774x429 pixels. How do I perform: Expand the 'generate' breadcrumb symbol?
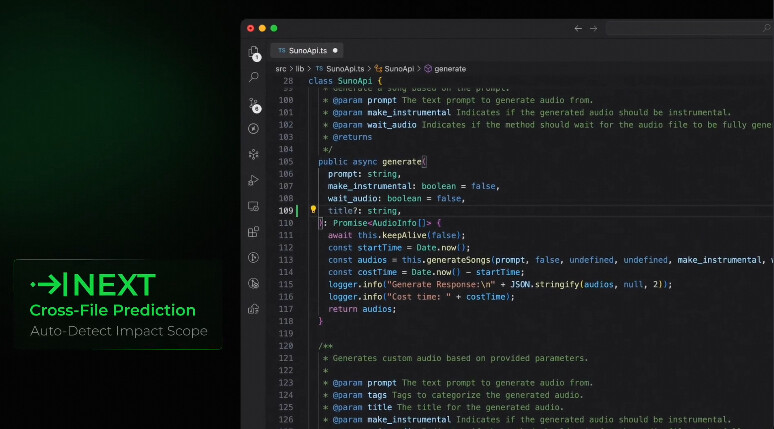tap(449, 69)
